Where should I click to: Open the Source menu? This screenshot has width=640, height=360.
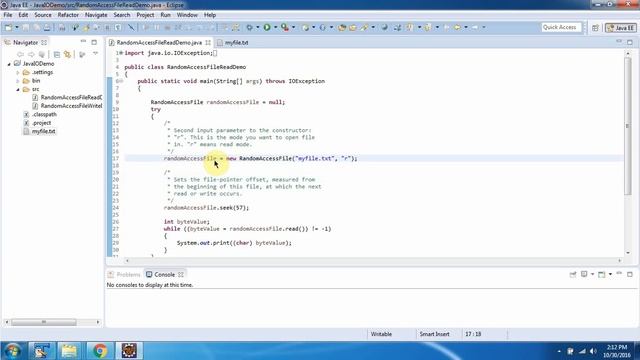[43, 15]
